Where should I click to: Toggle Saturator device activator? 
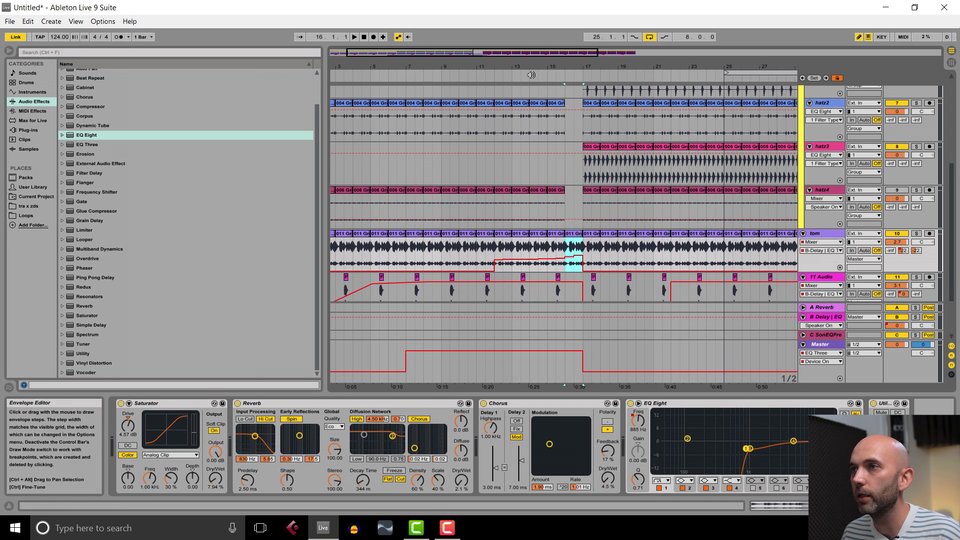point(121,403)
